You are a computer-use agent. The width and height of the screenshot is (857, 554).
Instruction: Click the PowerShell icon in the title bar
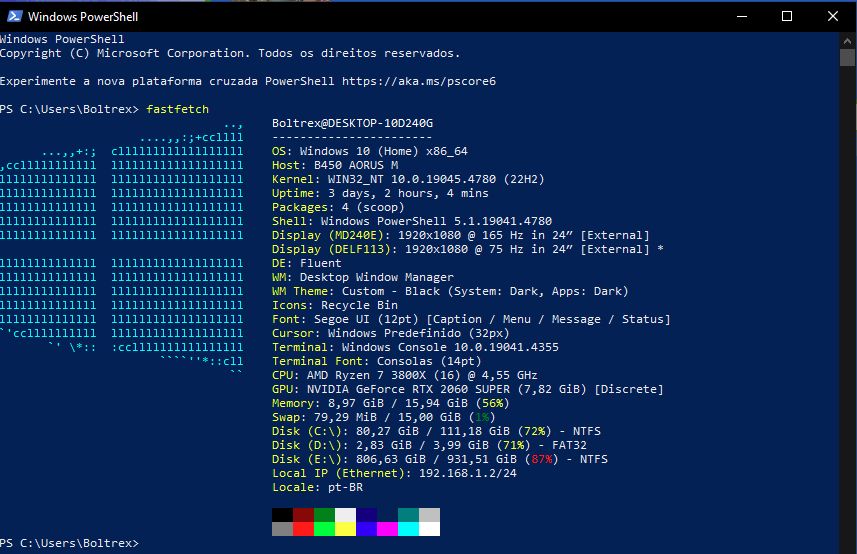coord(14,16)
